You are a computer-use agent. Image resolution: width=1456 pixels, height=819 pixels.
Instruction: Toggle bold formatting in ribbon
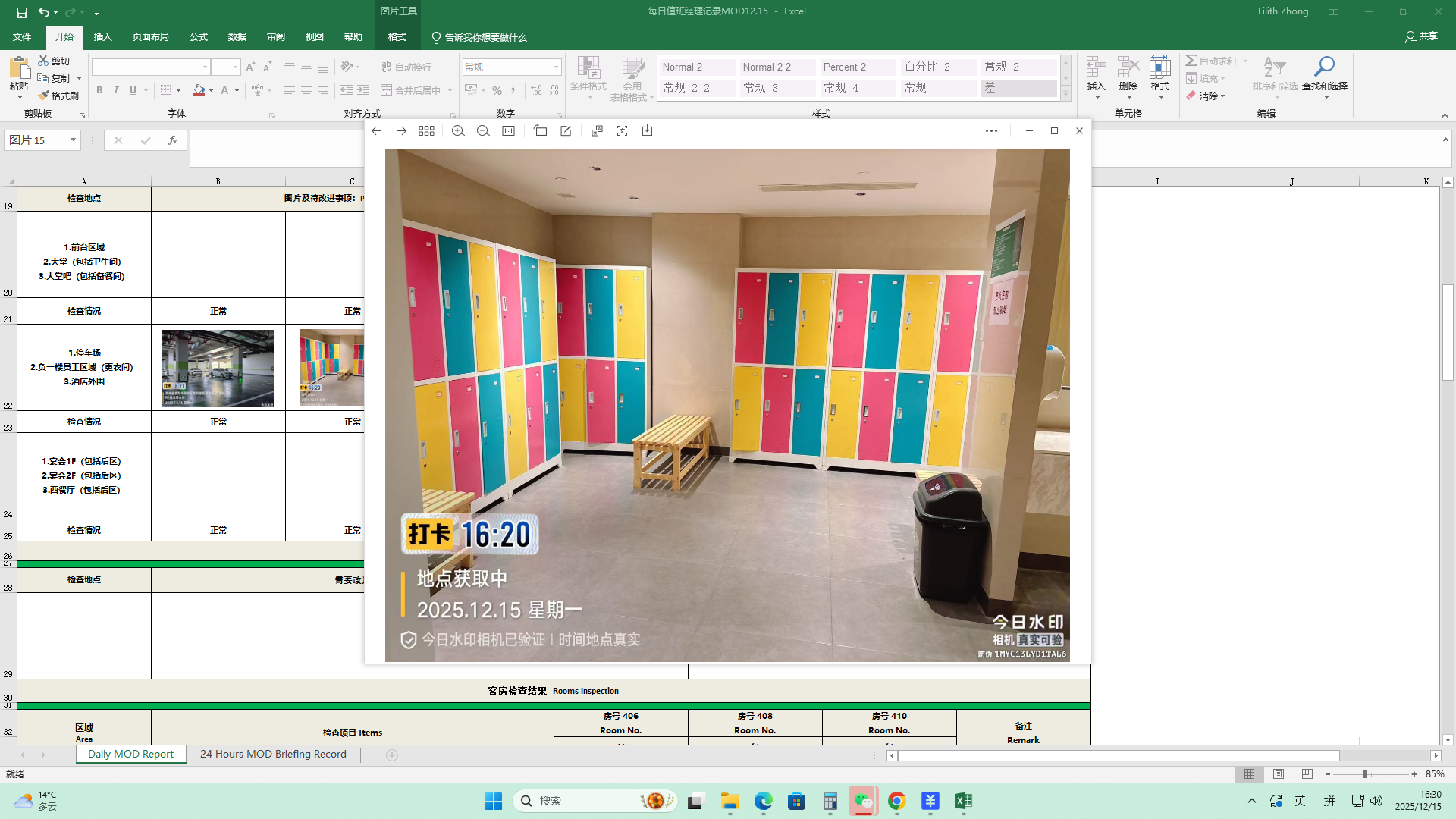coord(99,90)
